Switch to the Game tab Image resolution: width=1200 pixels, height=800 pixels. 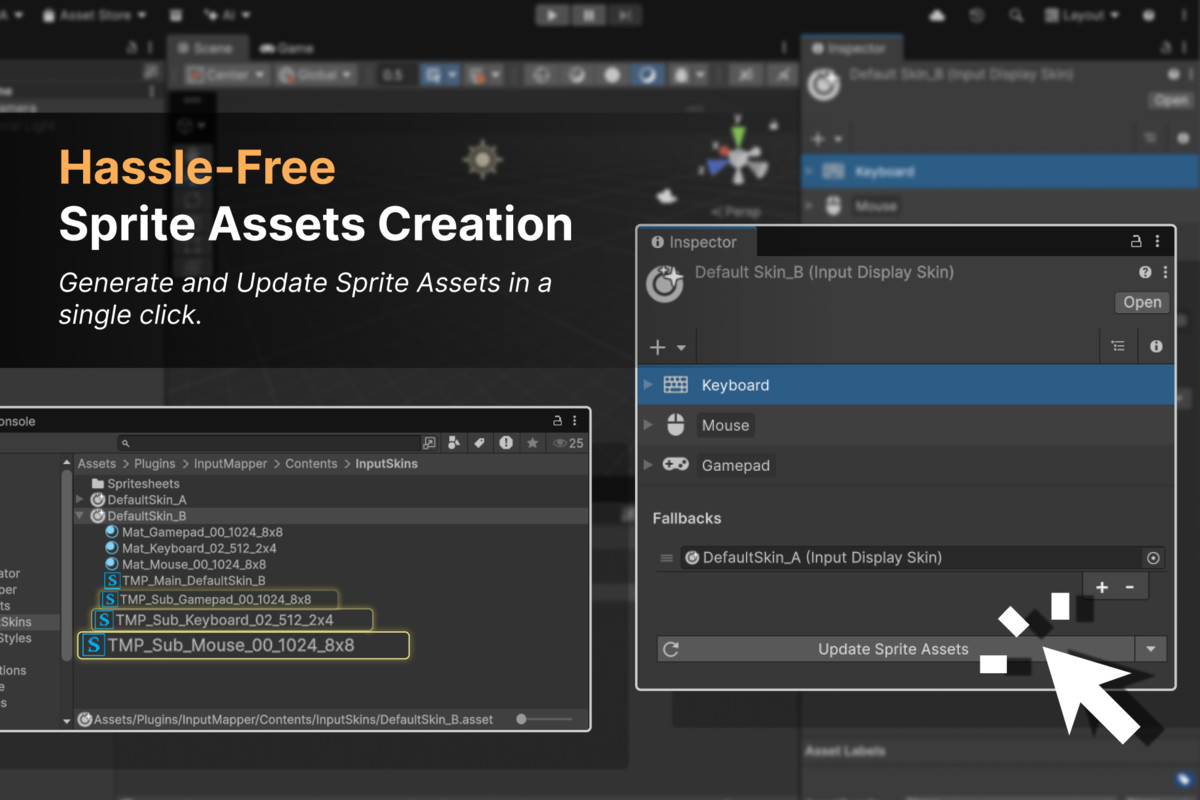point(287,48)
